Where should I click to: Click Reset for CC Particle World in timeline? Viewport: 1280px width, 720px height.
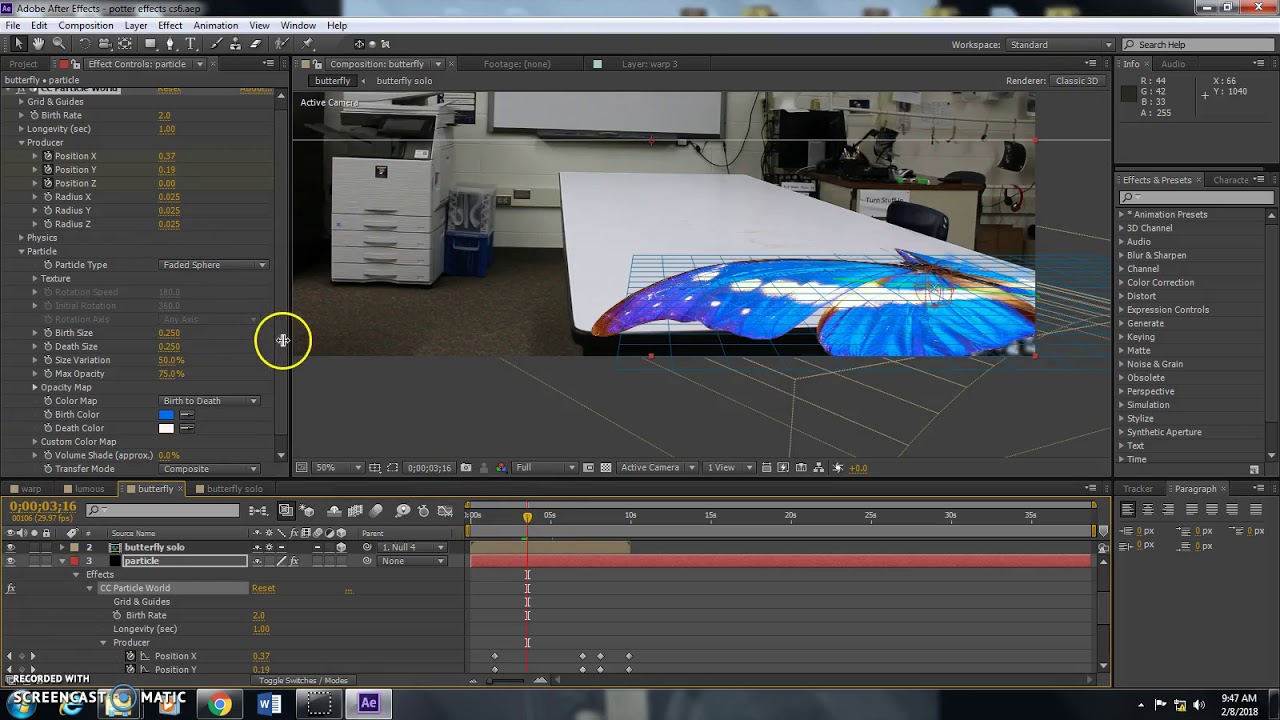[263, 588]
